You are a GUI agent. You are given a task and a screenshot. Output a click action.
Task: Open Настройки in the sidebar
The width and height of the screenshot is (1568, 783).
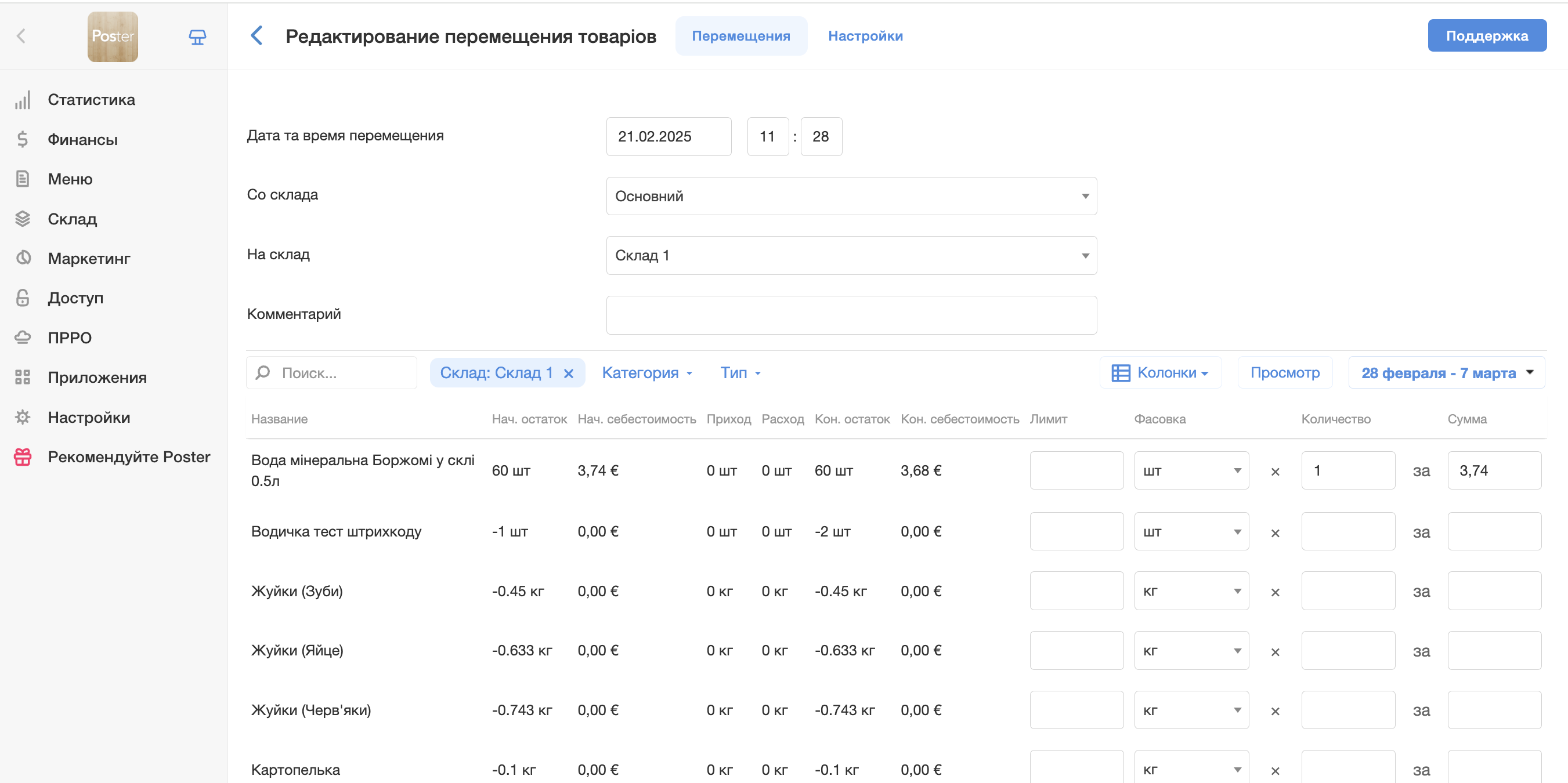click(x=89, y=417)
